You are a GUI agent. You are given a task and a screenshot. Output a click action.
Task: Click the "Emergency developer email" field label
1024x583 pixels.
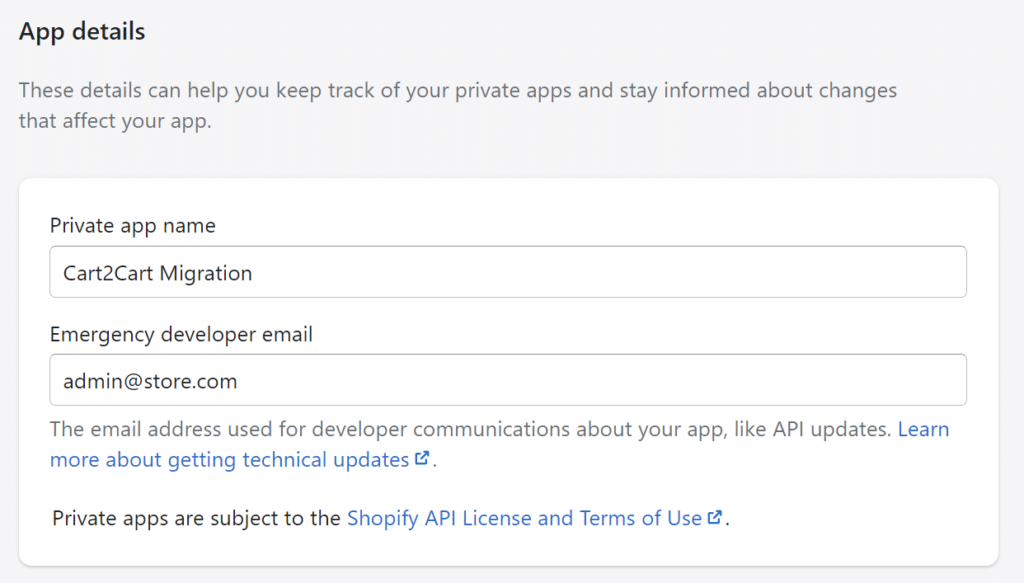(x=181, y=334)
